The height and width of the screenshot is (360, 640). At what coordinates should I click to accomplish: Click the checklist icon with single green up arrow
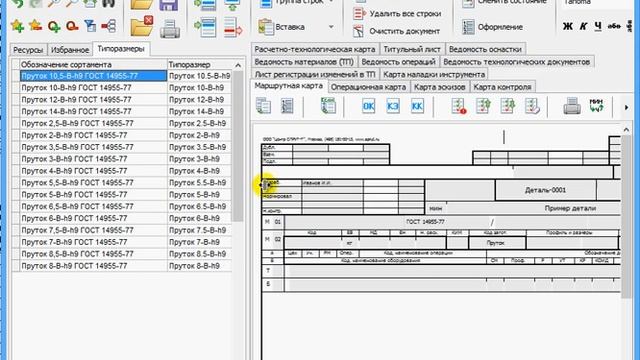[x=483, y=106]
